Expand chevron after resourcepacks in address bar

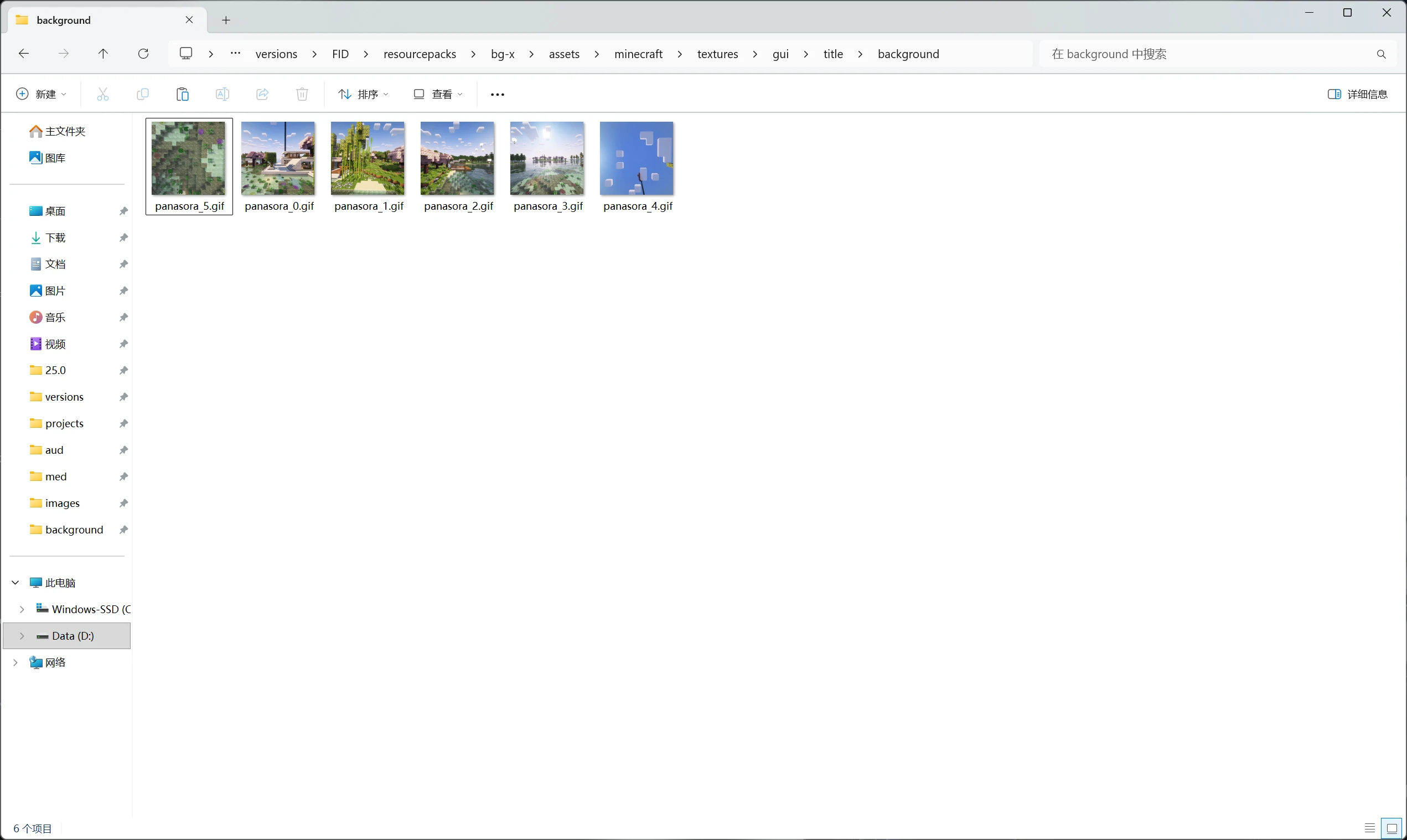[x=473, y=54]
